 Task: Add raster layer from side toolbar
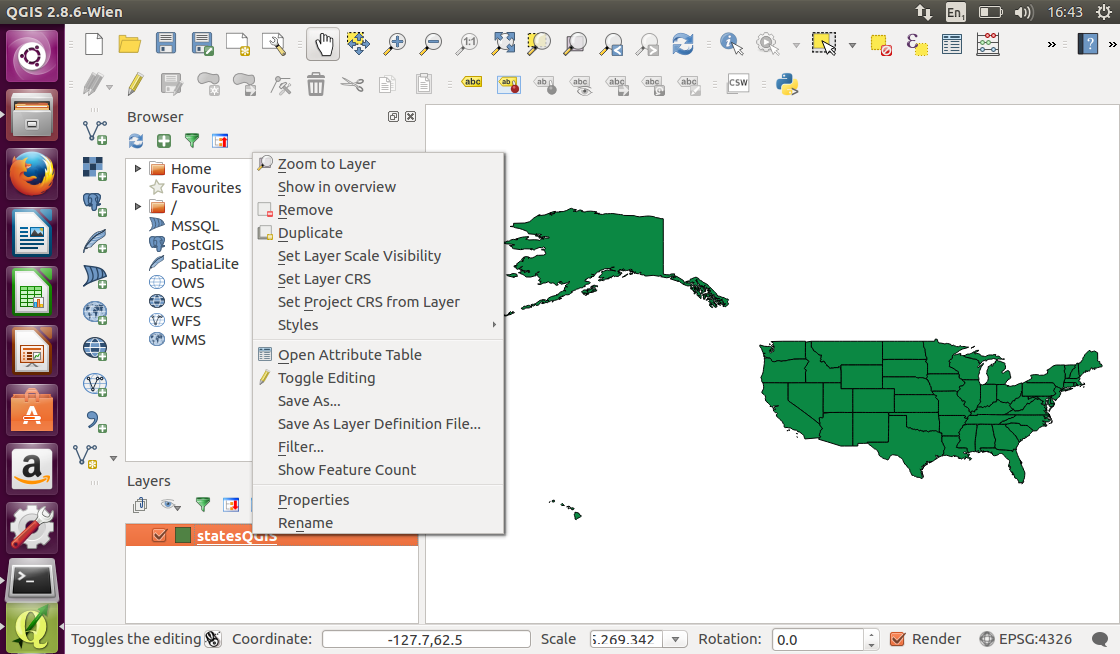[x=94, y=168]
